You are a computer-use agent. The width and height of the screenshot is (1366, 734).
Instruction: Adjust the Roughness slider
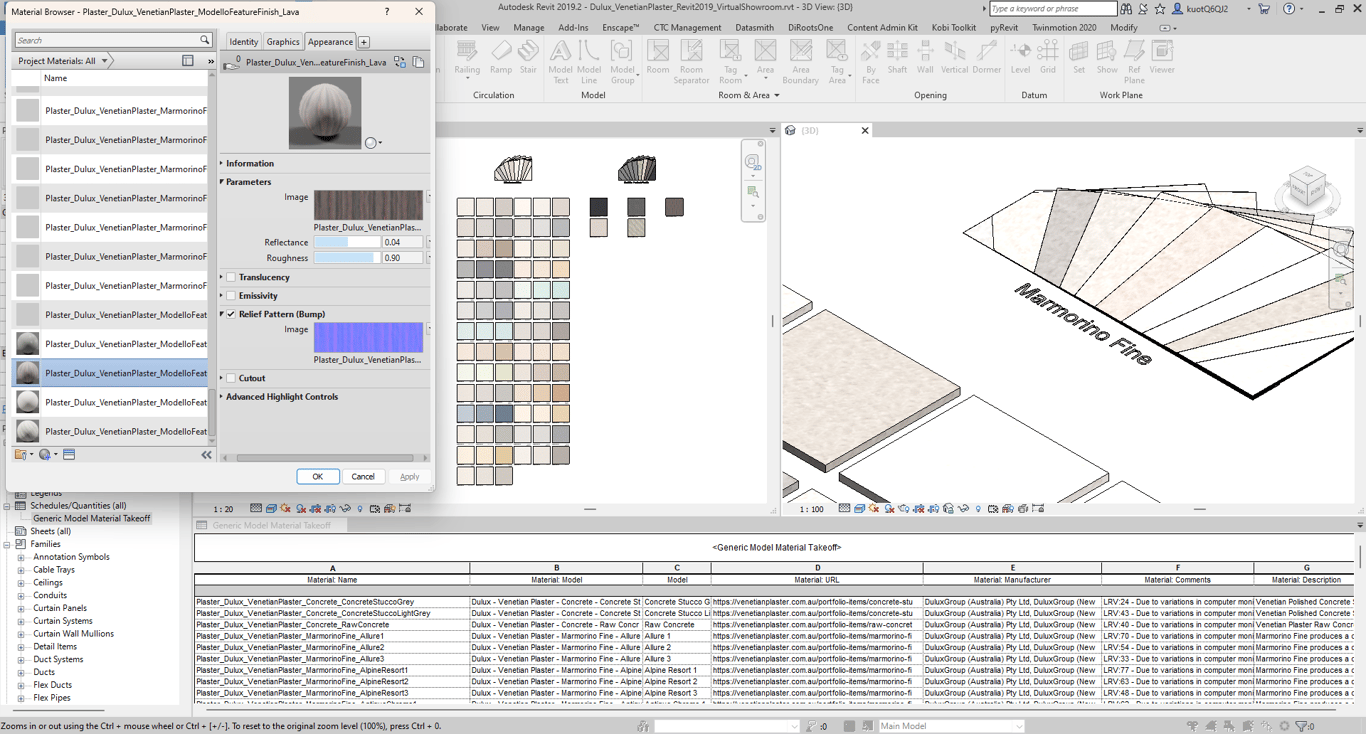point(347,258)
